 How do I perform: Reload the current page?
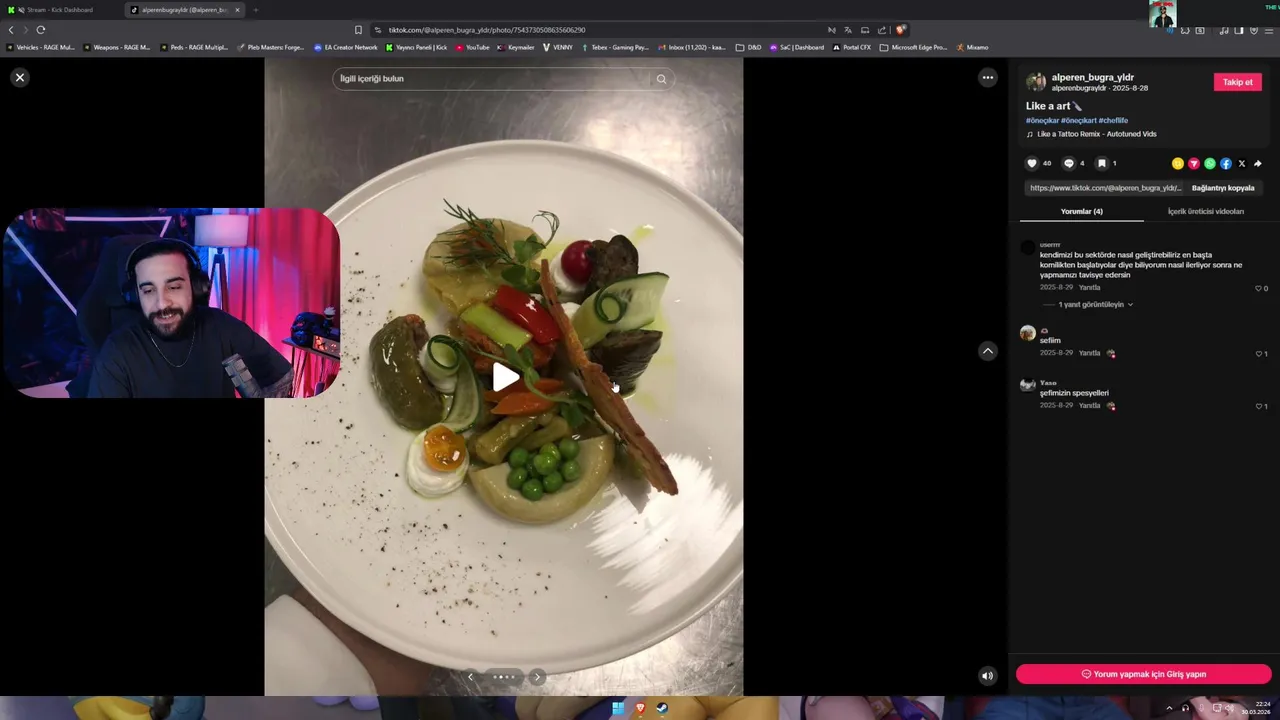[x=40, y=30]
